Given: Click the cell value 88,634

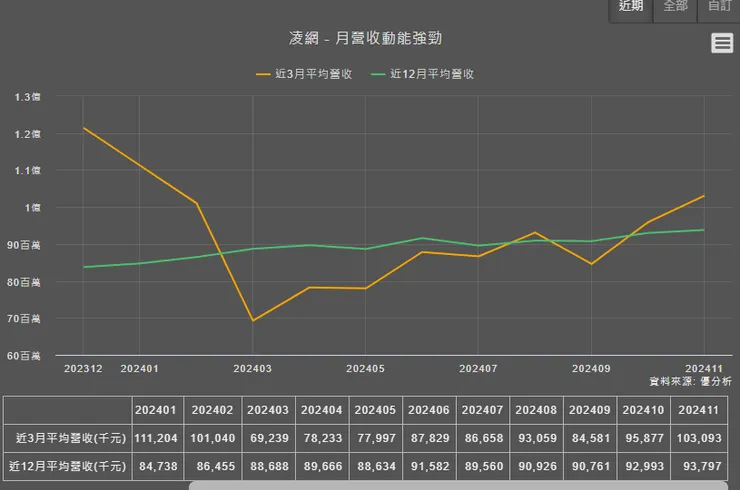Looking at the screenshot, I should (377, 466).
